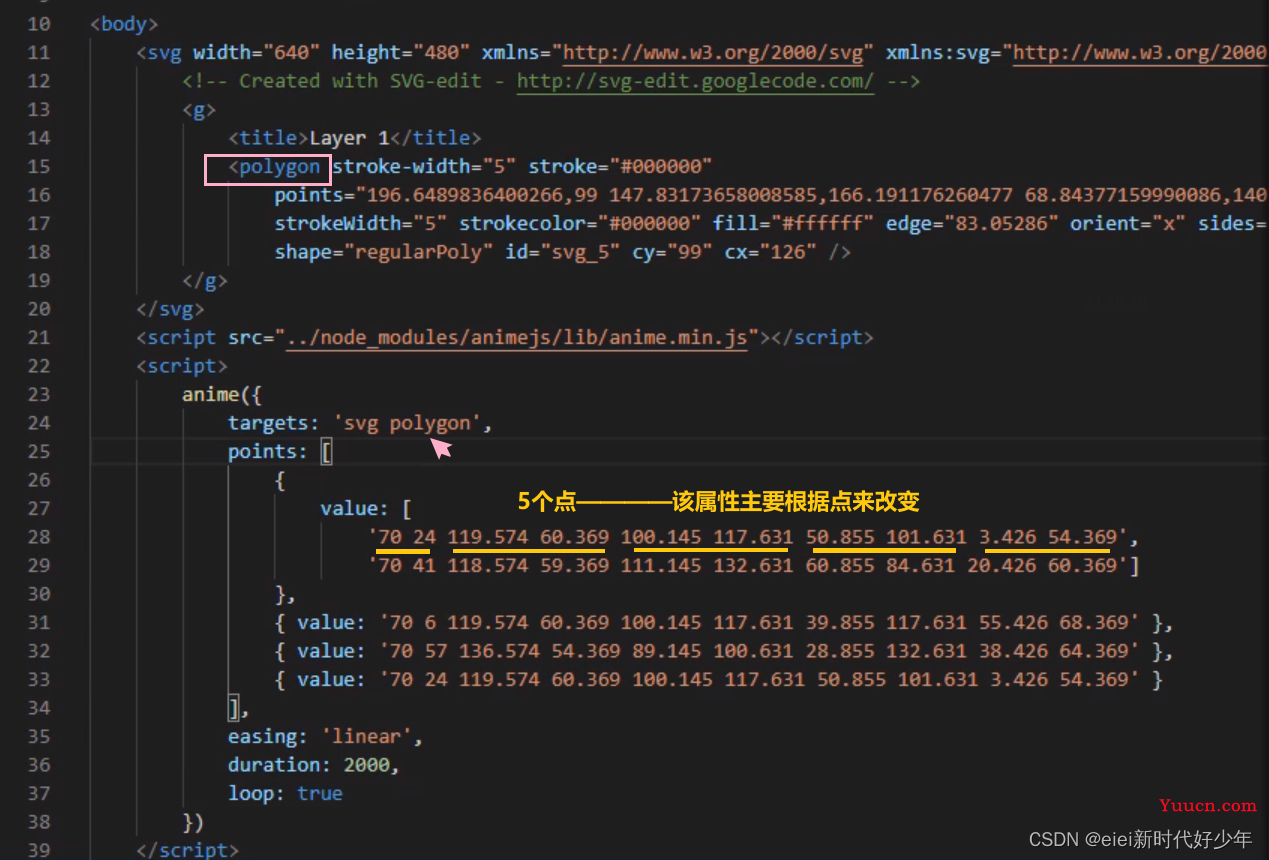
Task: Click the 'duration' property name
Action: tap(274, 765)
